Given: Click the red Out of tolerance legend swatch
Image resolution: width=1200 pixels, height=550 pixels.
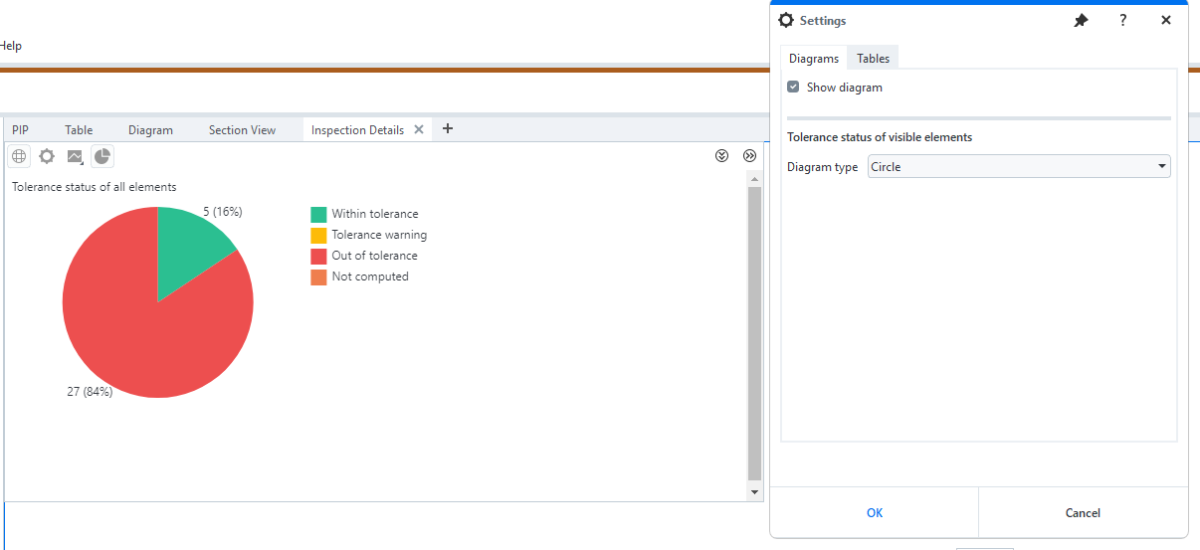Looking at the screenshot, I should [x=319, y=256].
